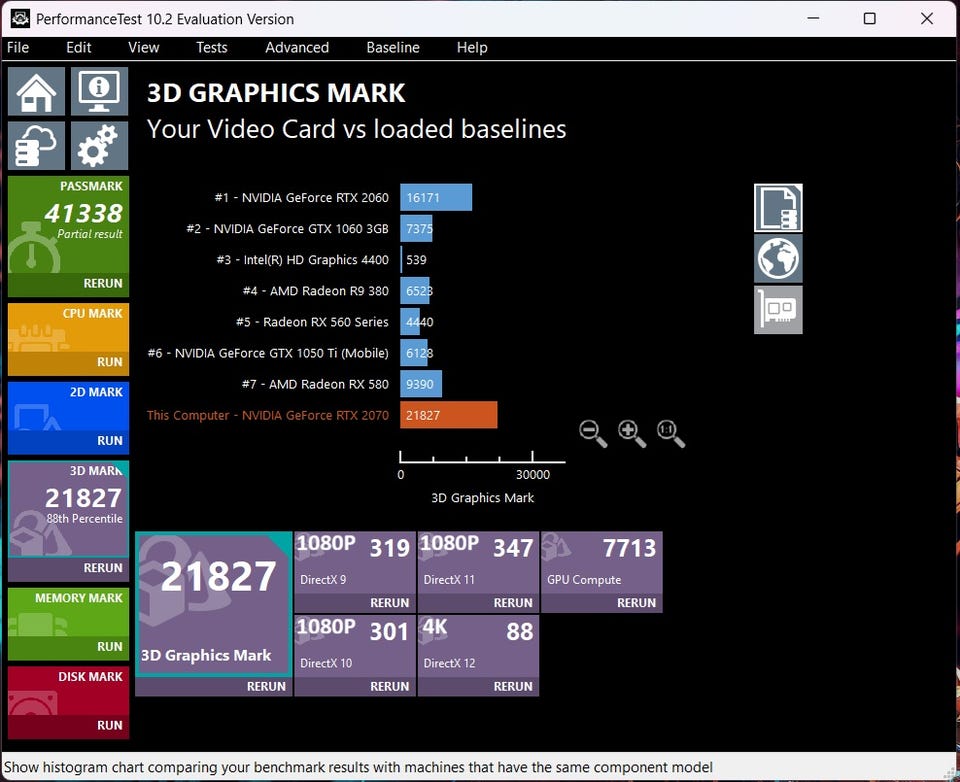Image resolution: width=960 pixels, height=782 pixels.
Task: Open the cloud baseline manager icon
Action: pos(37,145)
